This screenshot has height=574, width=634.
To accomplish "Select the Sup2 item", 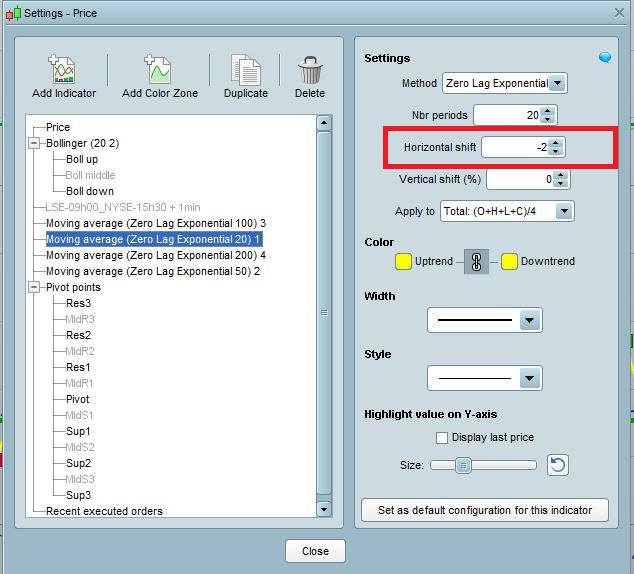I will 78,463.
